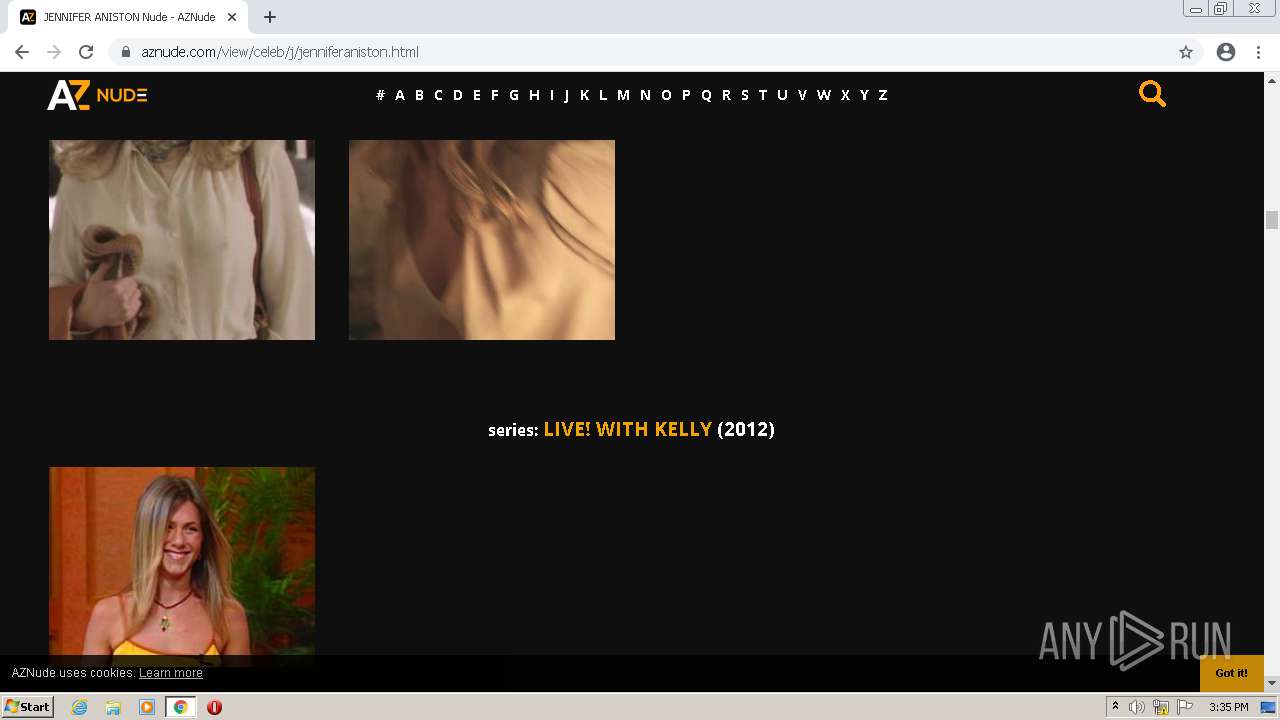Open red Opera taskbar icon
This screenshot has height=720, width=1280.
pos(214,707)
